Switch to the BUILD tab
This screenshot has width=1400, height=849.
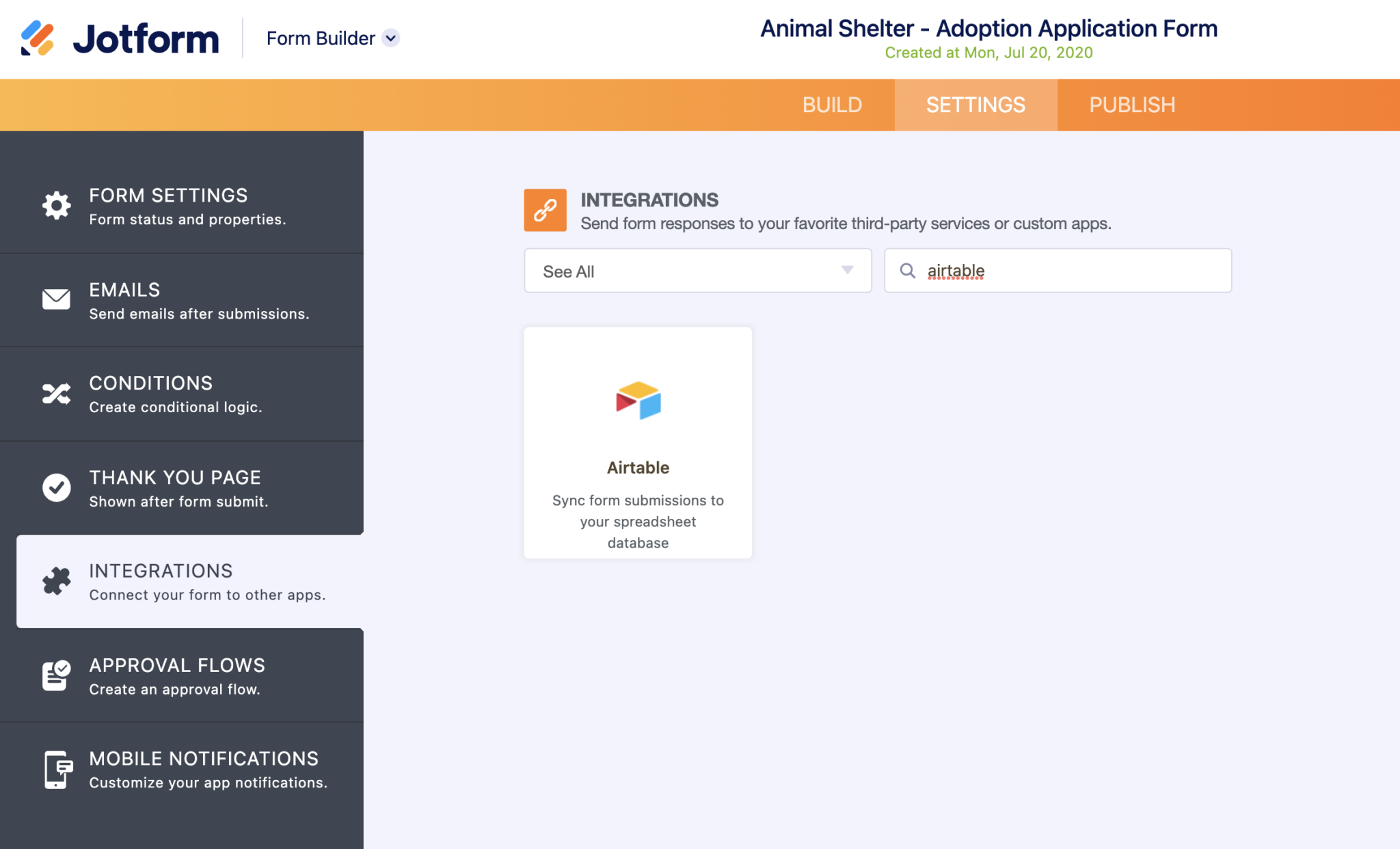[x=833, y=105]
